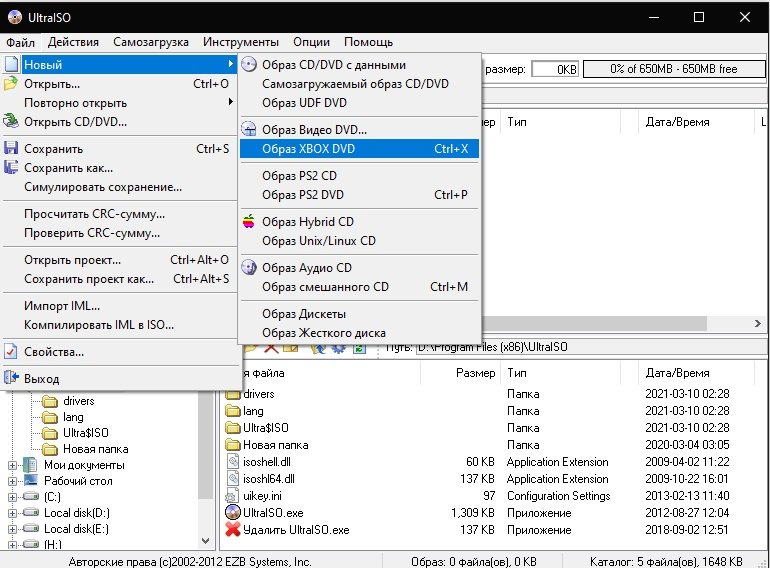Screen dimensions: 770x568
Task: Click Симулировать сохранение... entry
Action: point(120,187)
